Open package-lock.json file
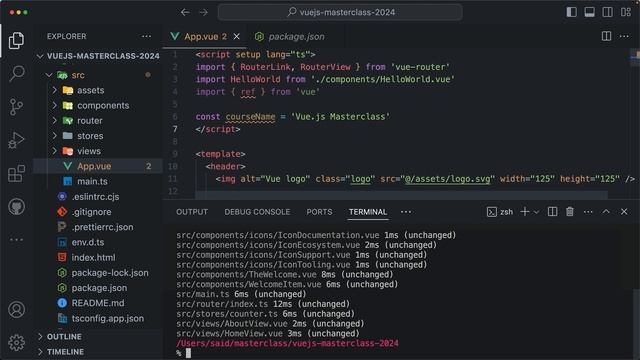The height and width of the screenshot is (360, 640). (x=98, y=273)
